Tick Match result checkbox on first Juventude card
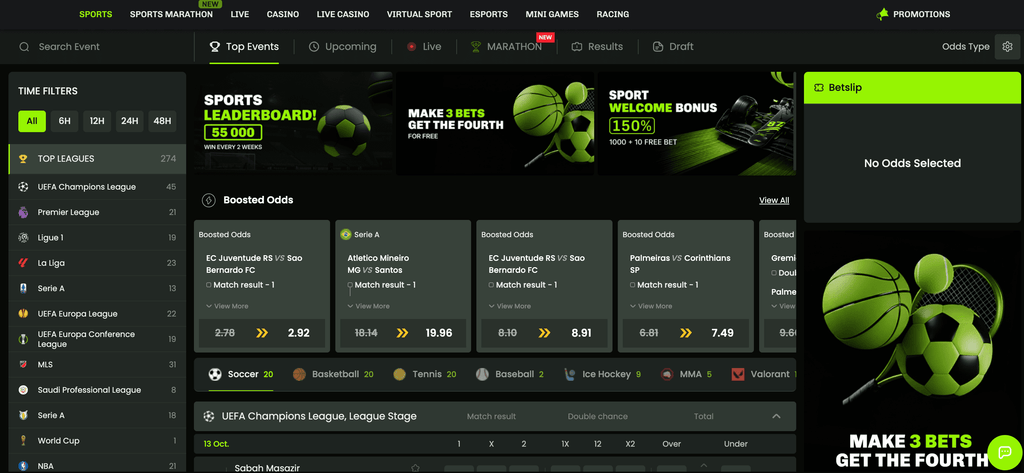The image size is (1024, 473). tap(209, 285)
